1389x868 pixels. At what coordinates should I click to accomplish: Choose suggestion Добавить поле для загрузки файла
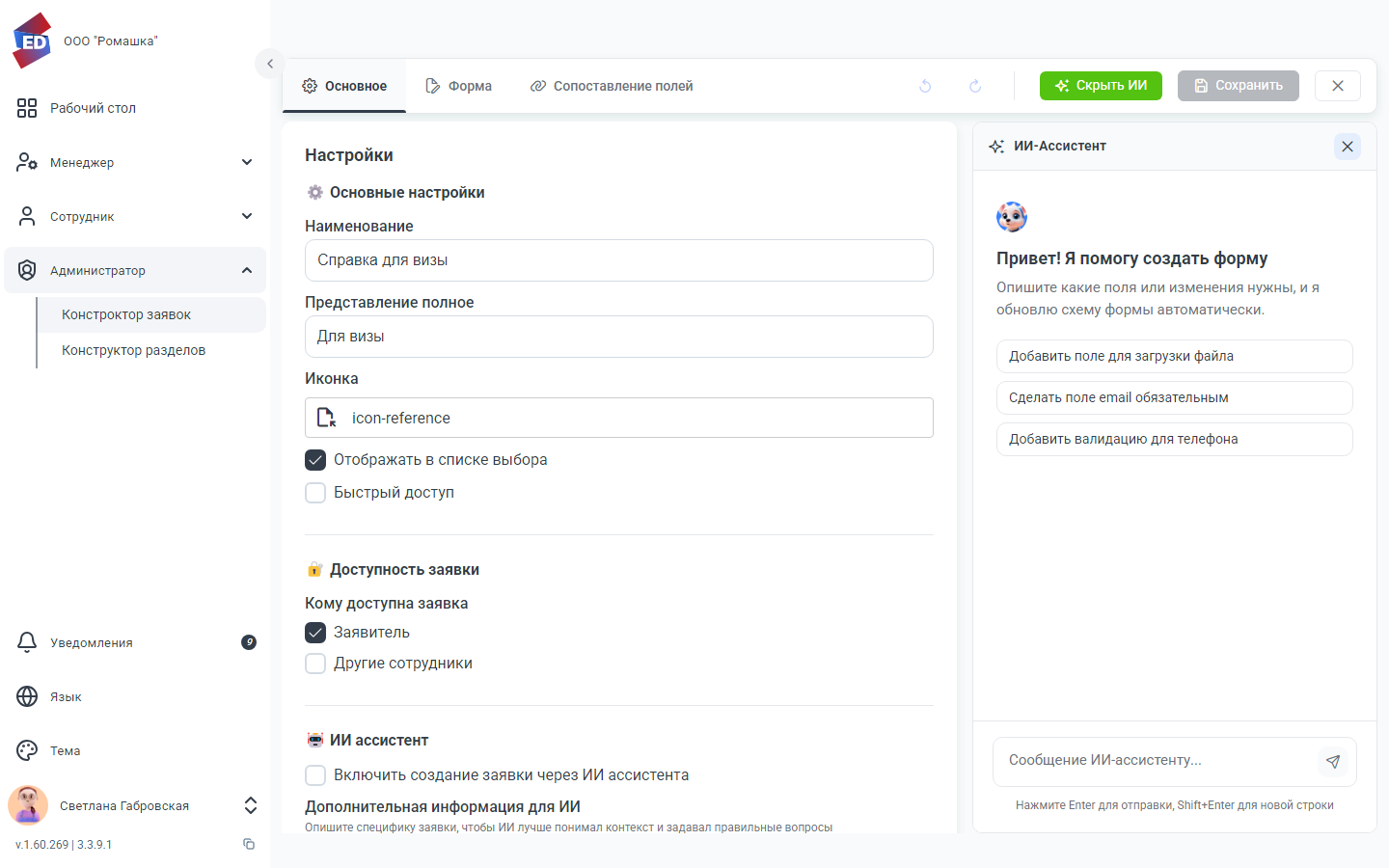click(x=1175, y=356)
